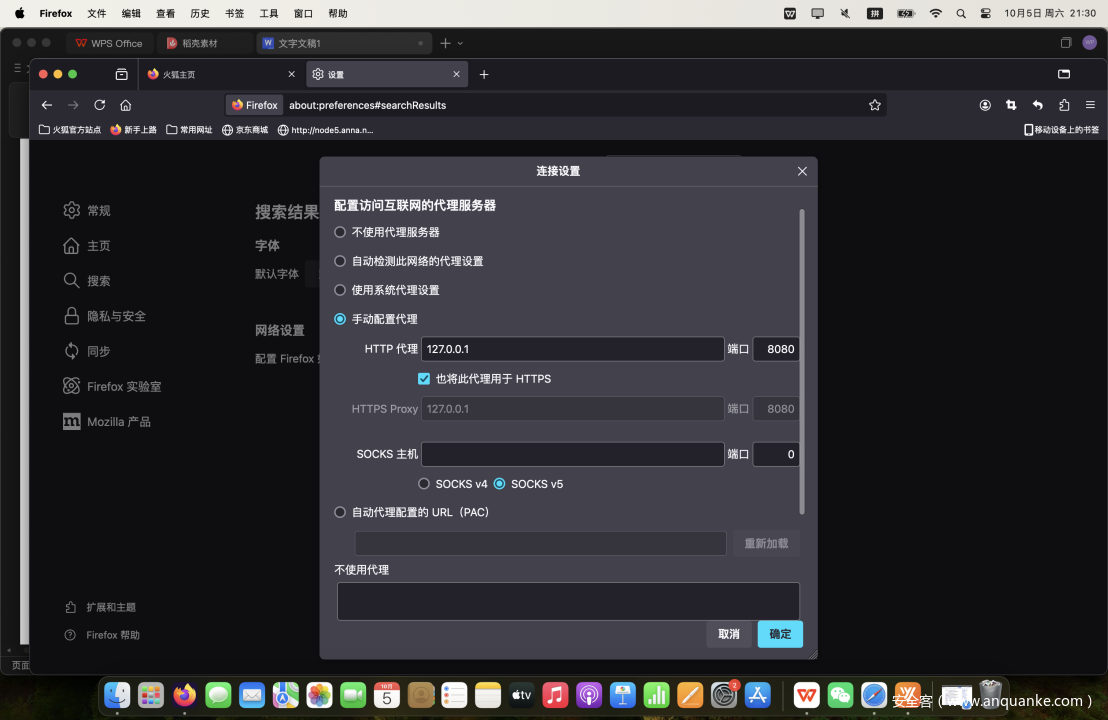Open 隐私与安全 in settings sidebar
The width and height of the screenshot is (1108, 720).
(116, 316)
